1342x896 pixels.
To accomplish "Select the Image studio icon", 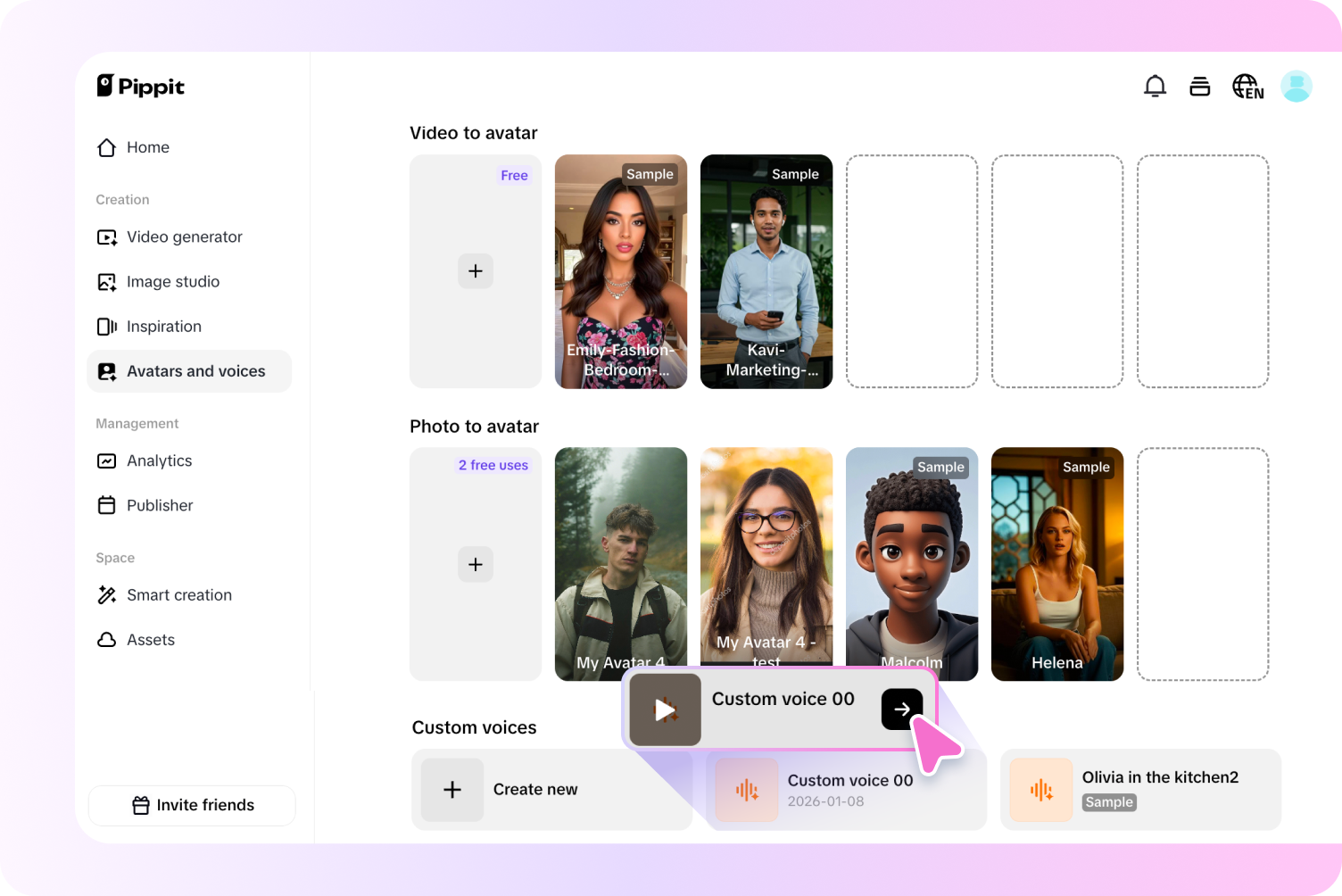I will click(106, 281).
